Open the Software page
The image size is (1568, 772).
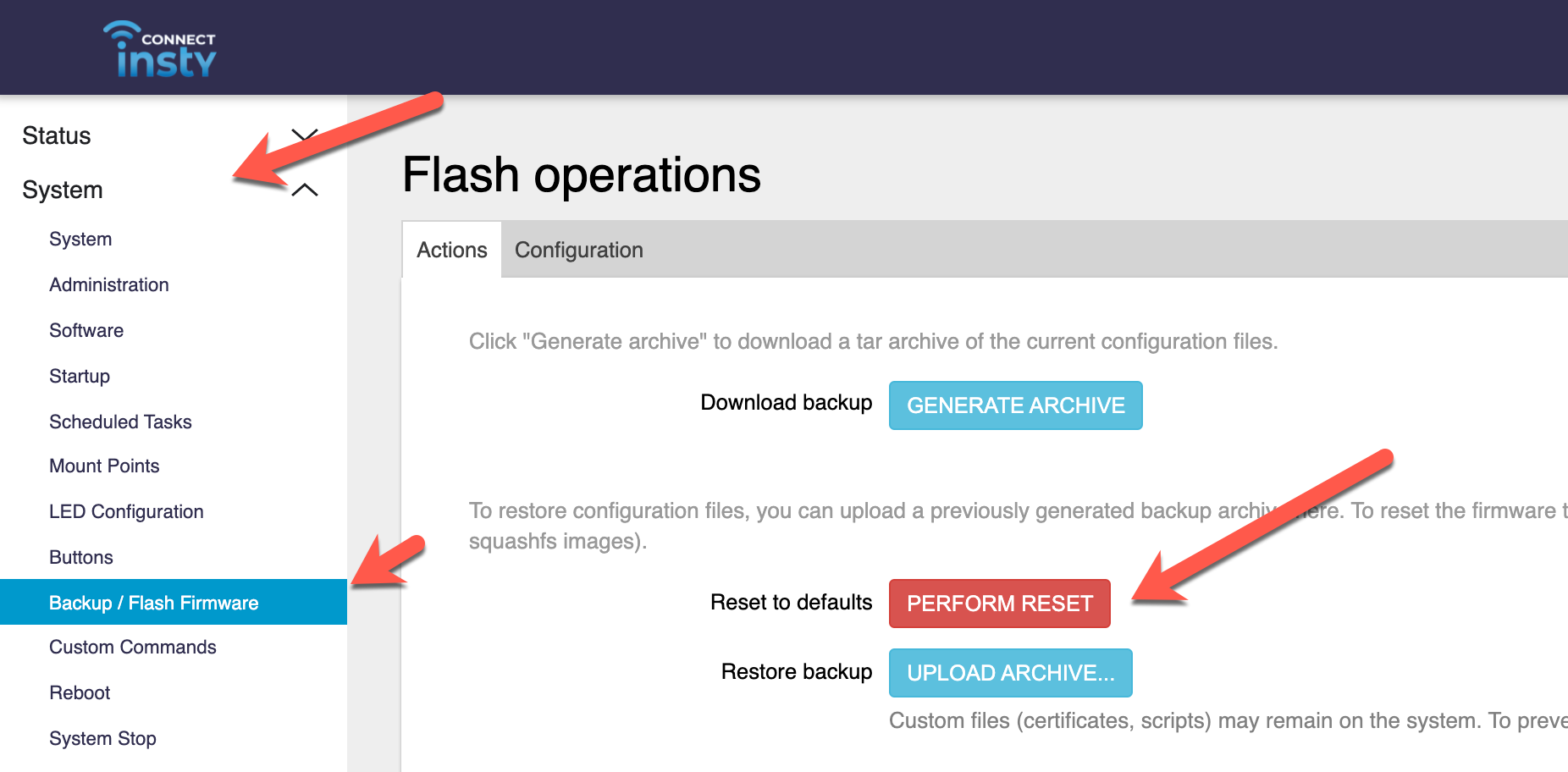click(86, 330)
